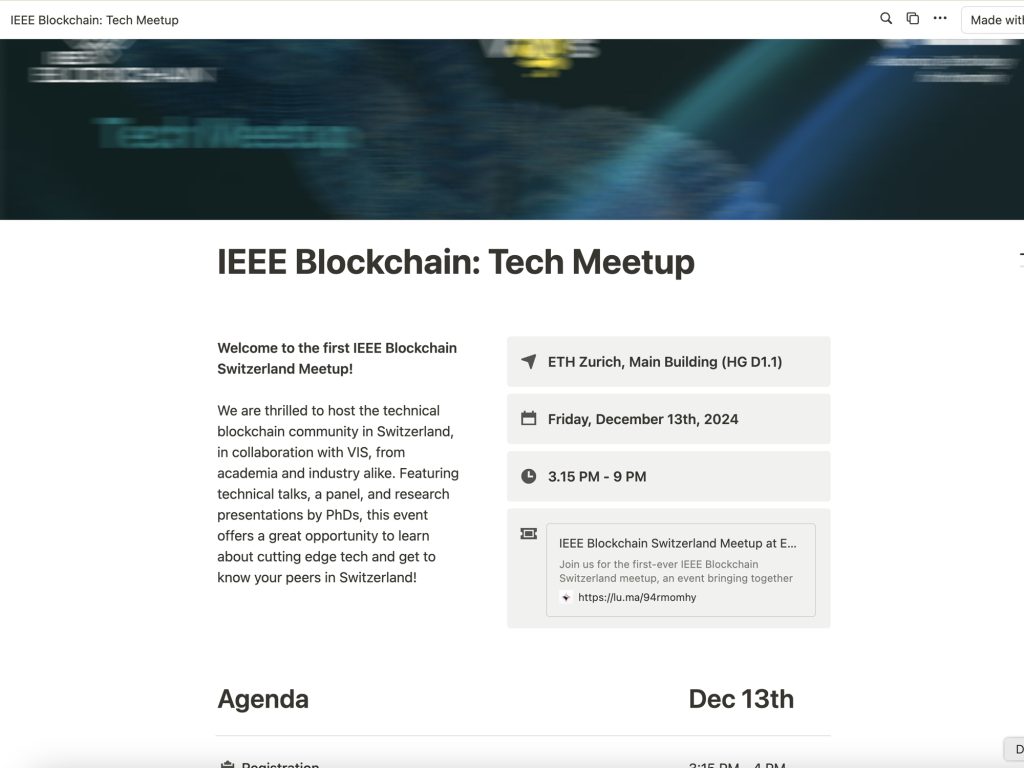The image size is (1024, 768).
Task: Click the IEEE Blockchain: Tech Meetup page title
Action: 456,262
